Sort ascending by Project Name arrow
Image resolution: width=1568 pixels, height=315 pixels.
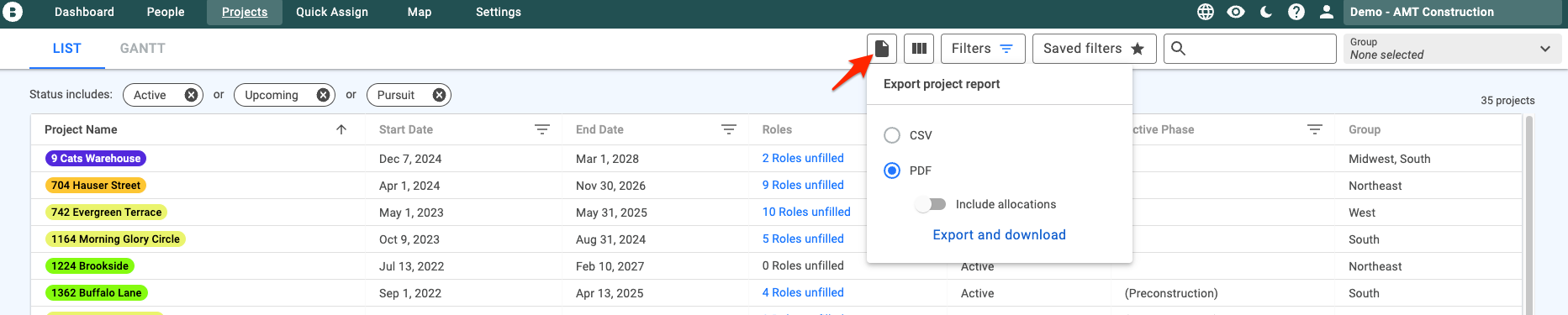[x=341, y=129]
